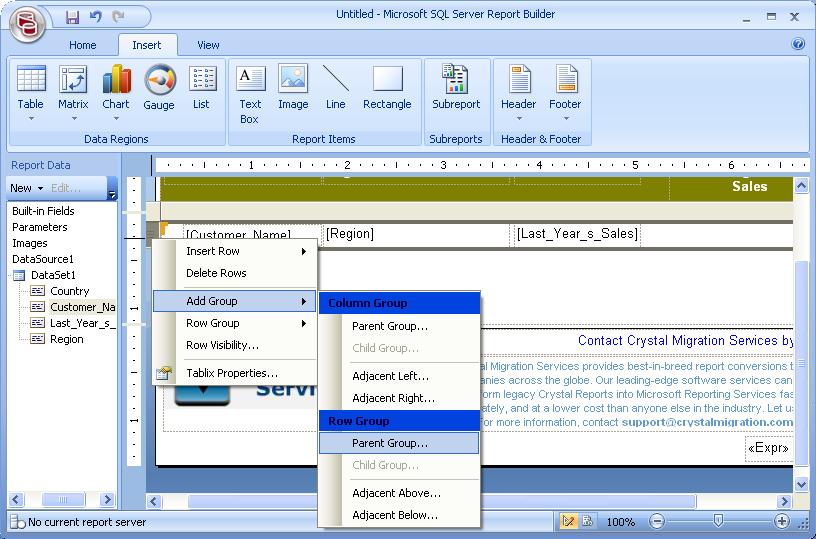Add a page Footer
The height and width of the screenshot is (539, 816).
(565, 87)
